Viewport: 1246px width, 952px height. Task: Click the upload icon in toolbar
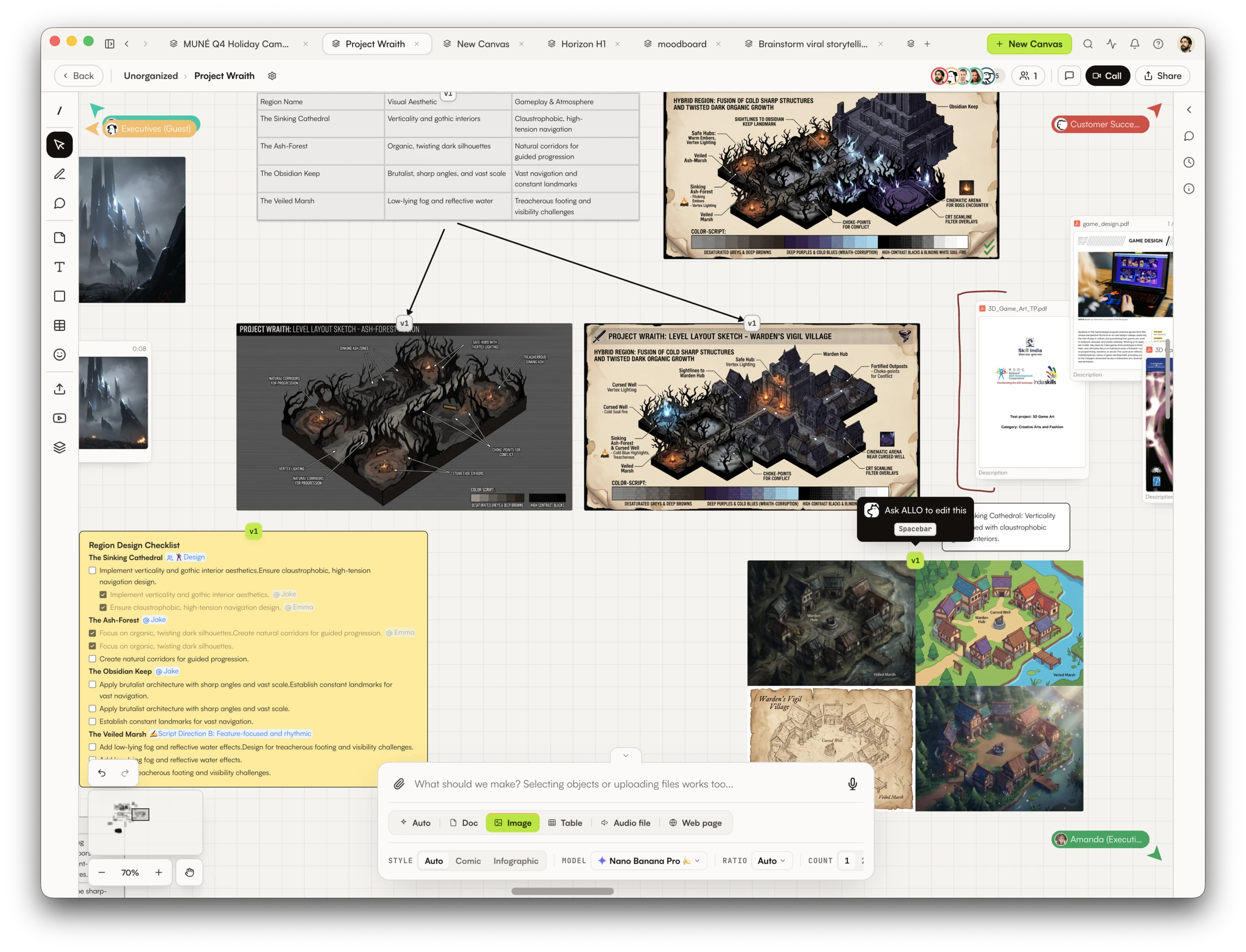(59, 389)
